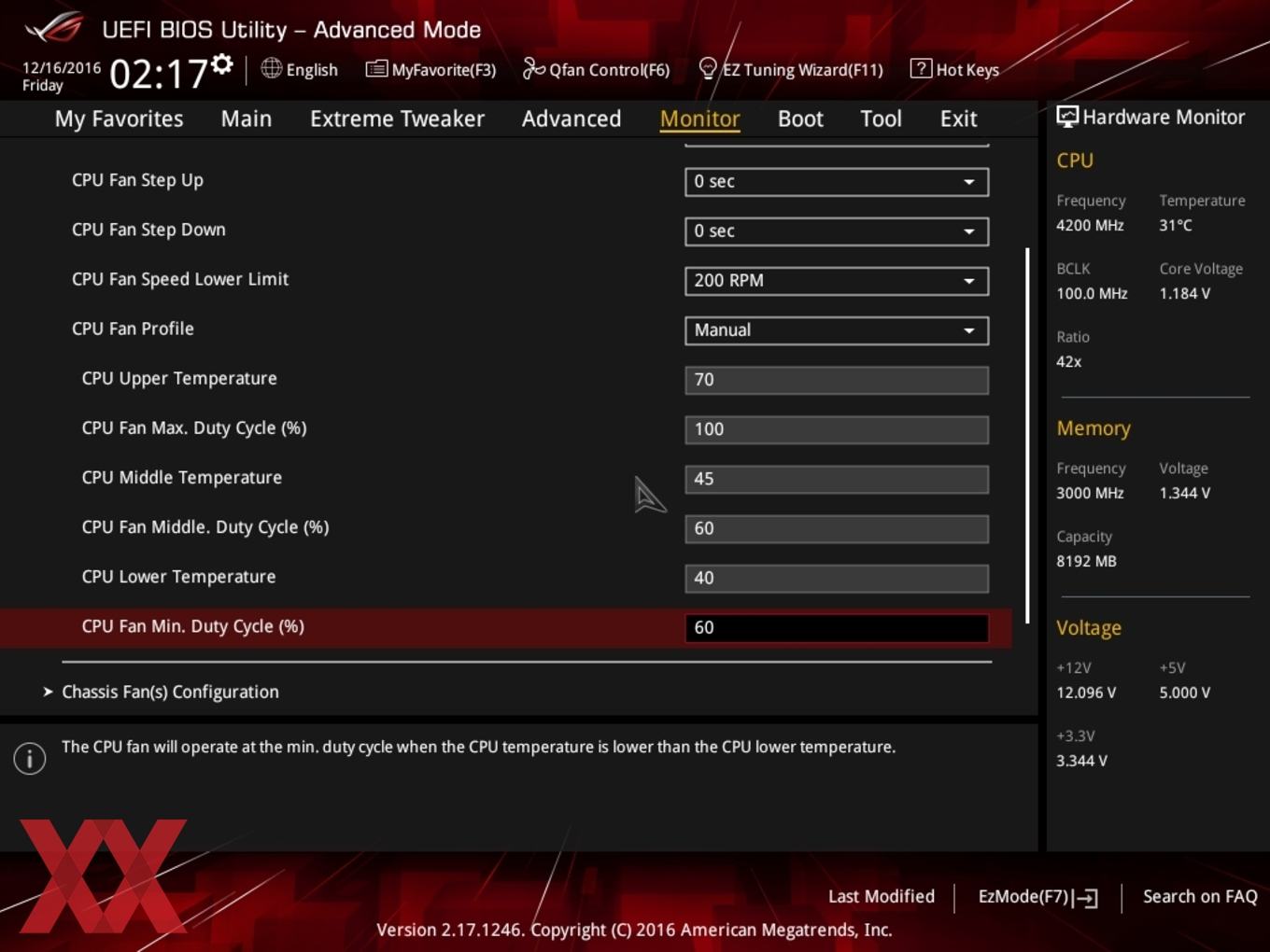Viewport: 1270px width, 952px height.
Task: Click the Capacity 8192 MB value
Action: (x=1086, y=561)
